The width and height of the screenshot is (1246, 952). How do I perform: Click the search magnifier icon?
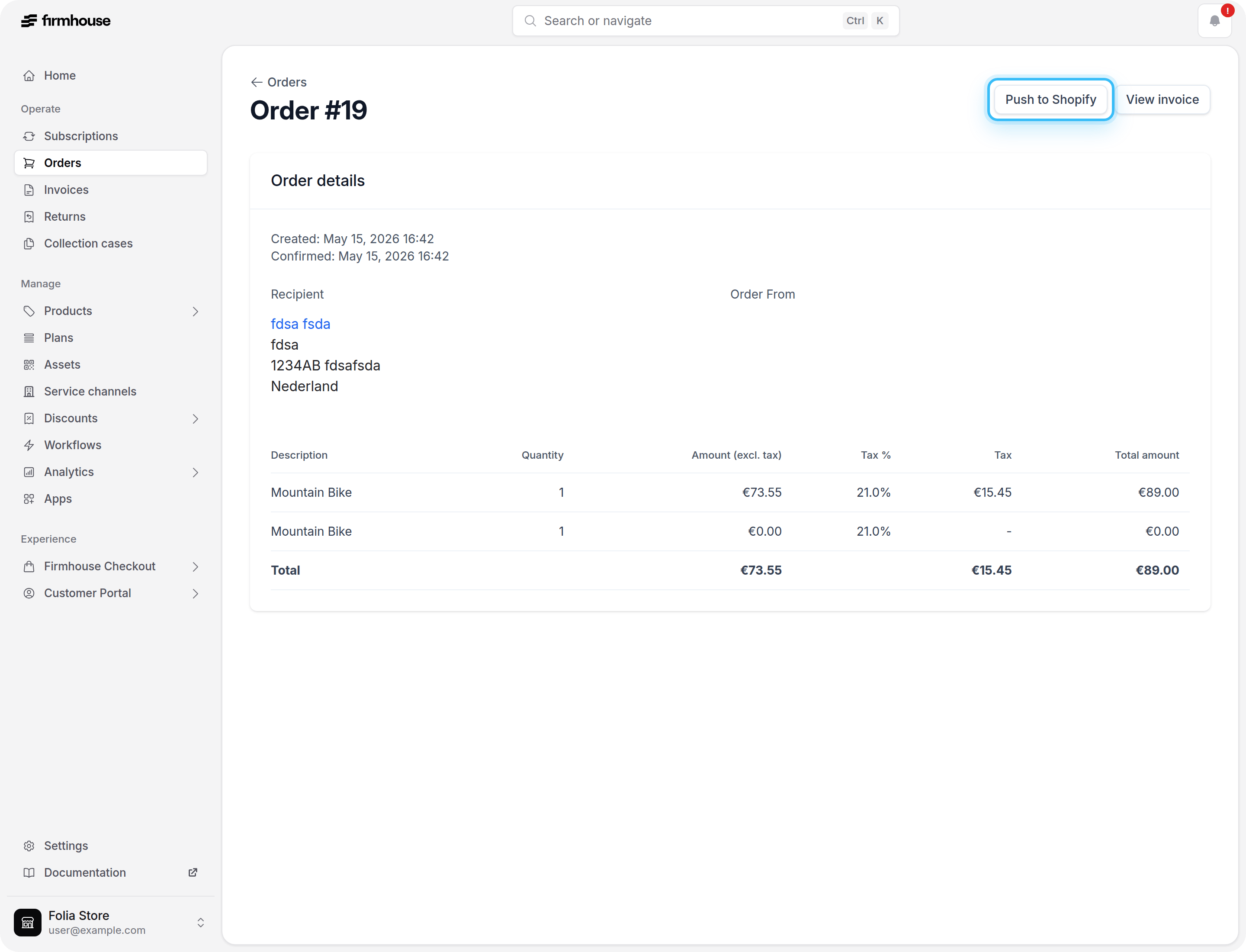(x=530, y=21)
